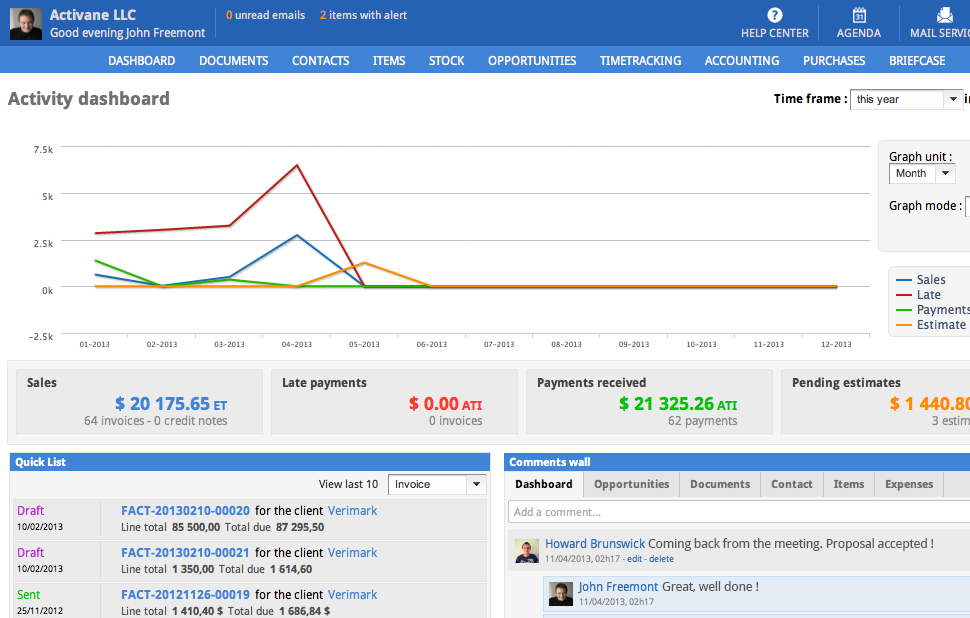
Task: Switch to the Opportunities comments tab
Action: click(631, 484)
